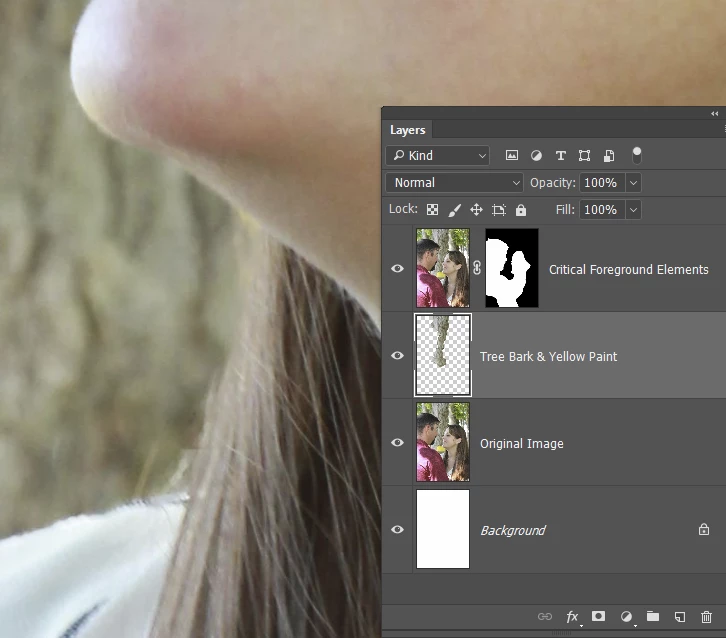The width and height of the screenshot is (726, 638).
Task: Filter layers by smart objects icon
Action: [609, 156]
